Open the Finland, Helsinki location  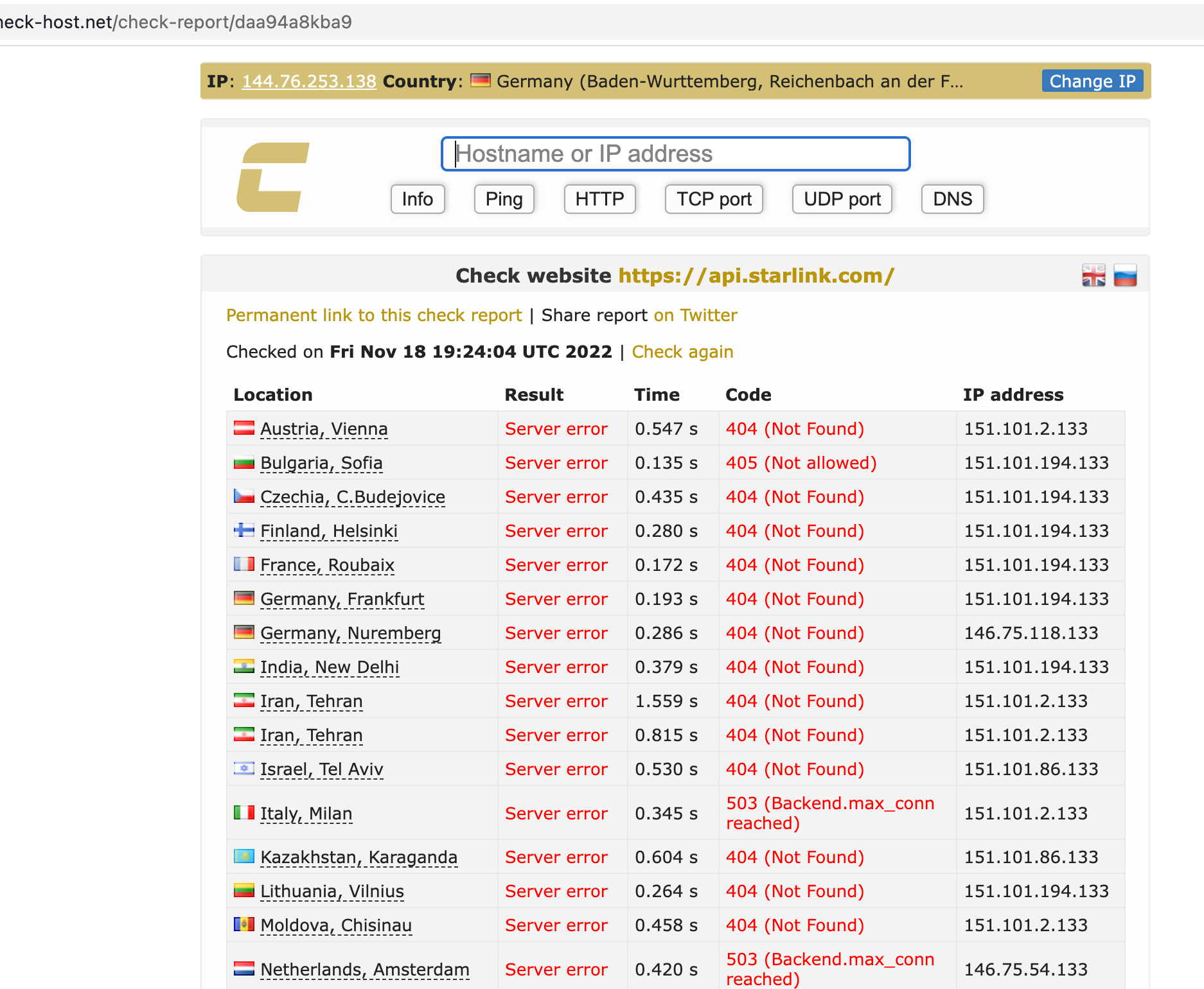pos(329,531)
